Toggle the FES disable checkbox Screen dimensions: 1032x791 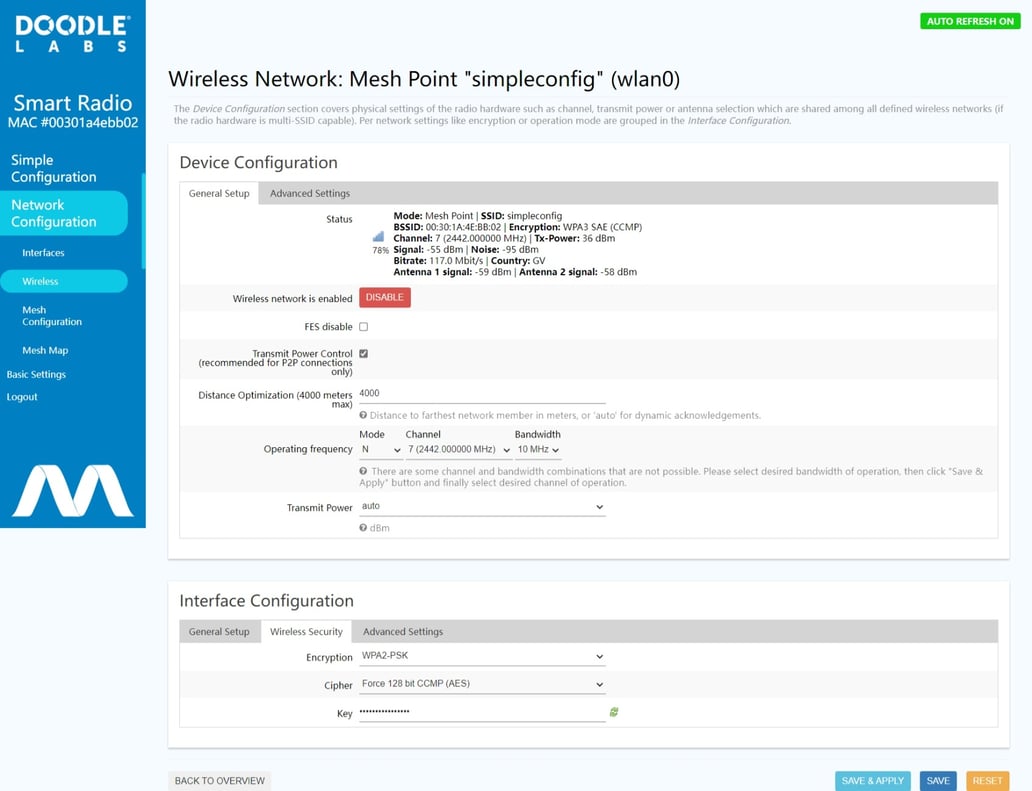tap(364, 327)
